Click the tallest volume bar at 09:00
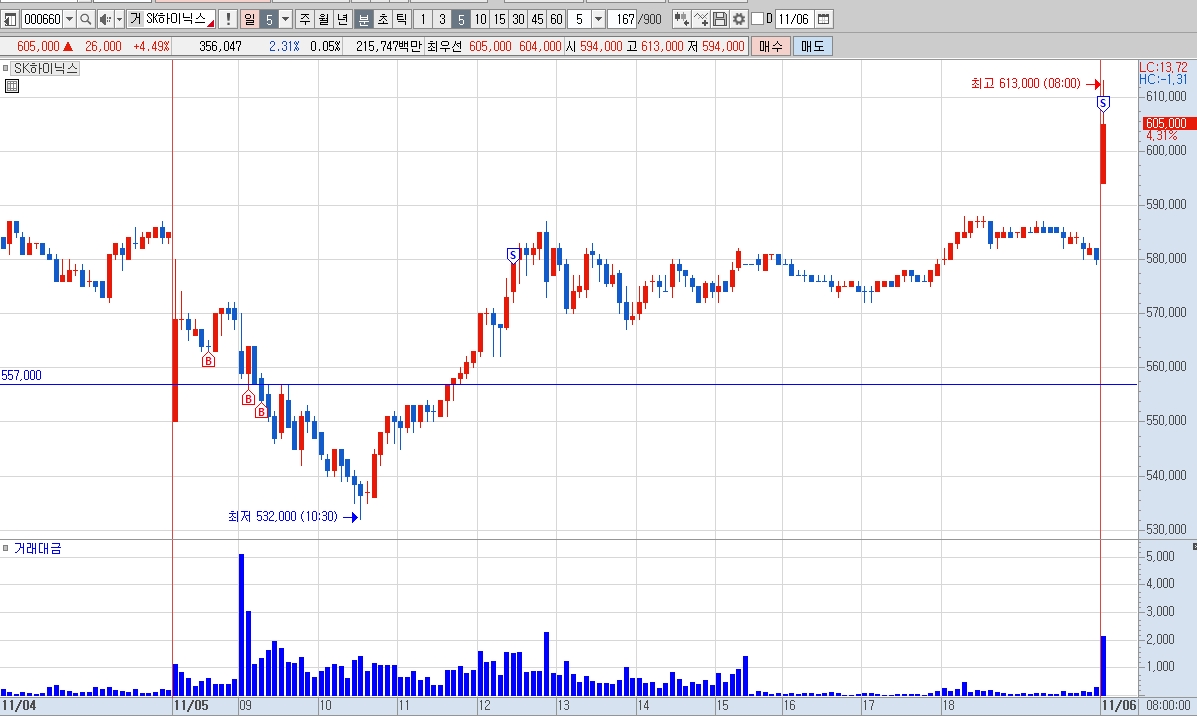Screen dimensions: 1197x716 point(241,624)
